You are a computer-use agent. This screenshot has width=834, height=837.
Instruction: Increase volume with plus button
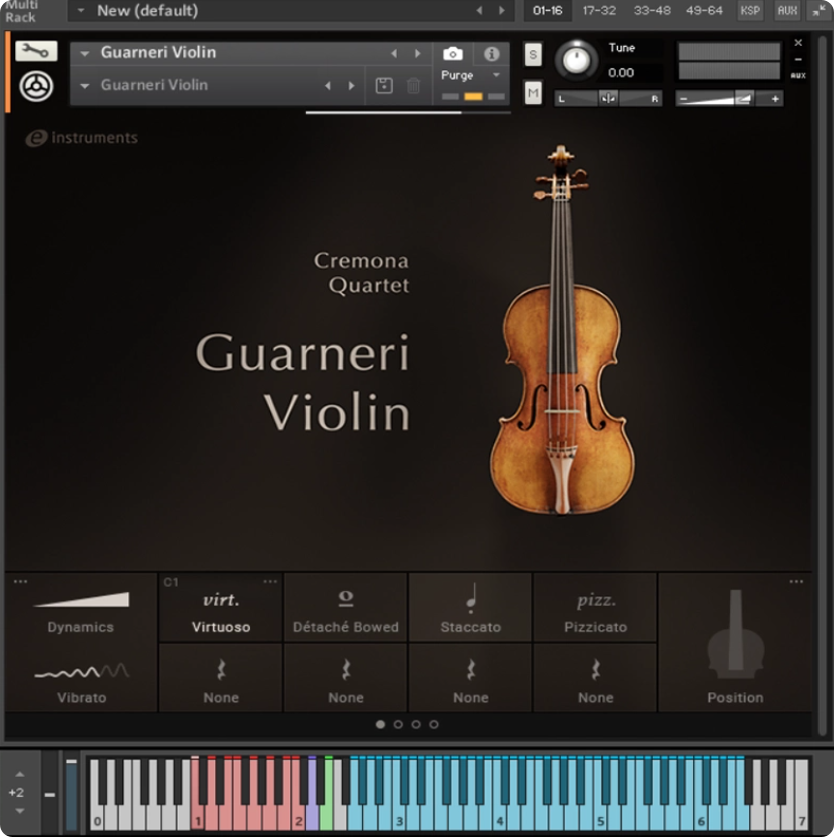click(x=775, y=99)
